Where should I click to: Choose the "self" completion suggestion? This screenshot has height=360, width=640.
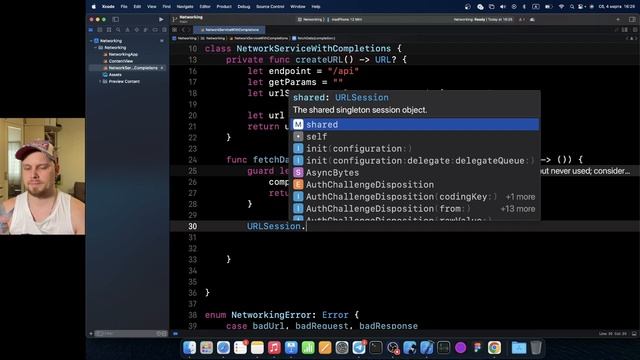415,137
